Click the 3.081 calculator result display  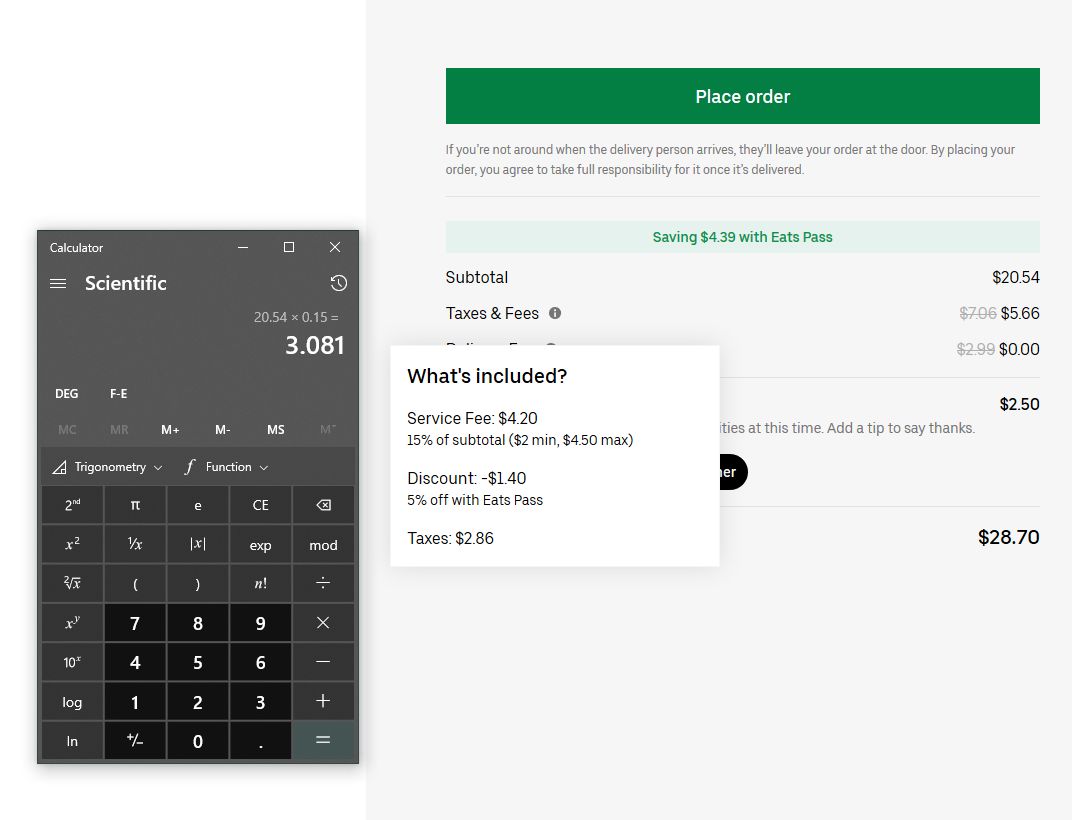pos(314,346)
